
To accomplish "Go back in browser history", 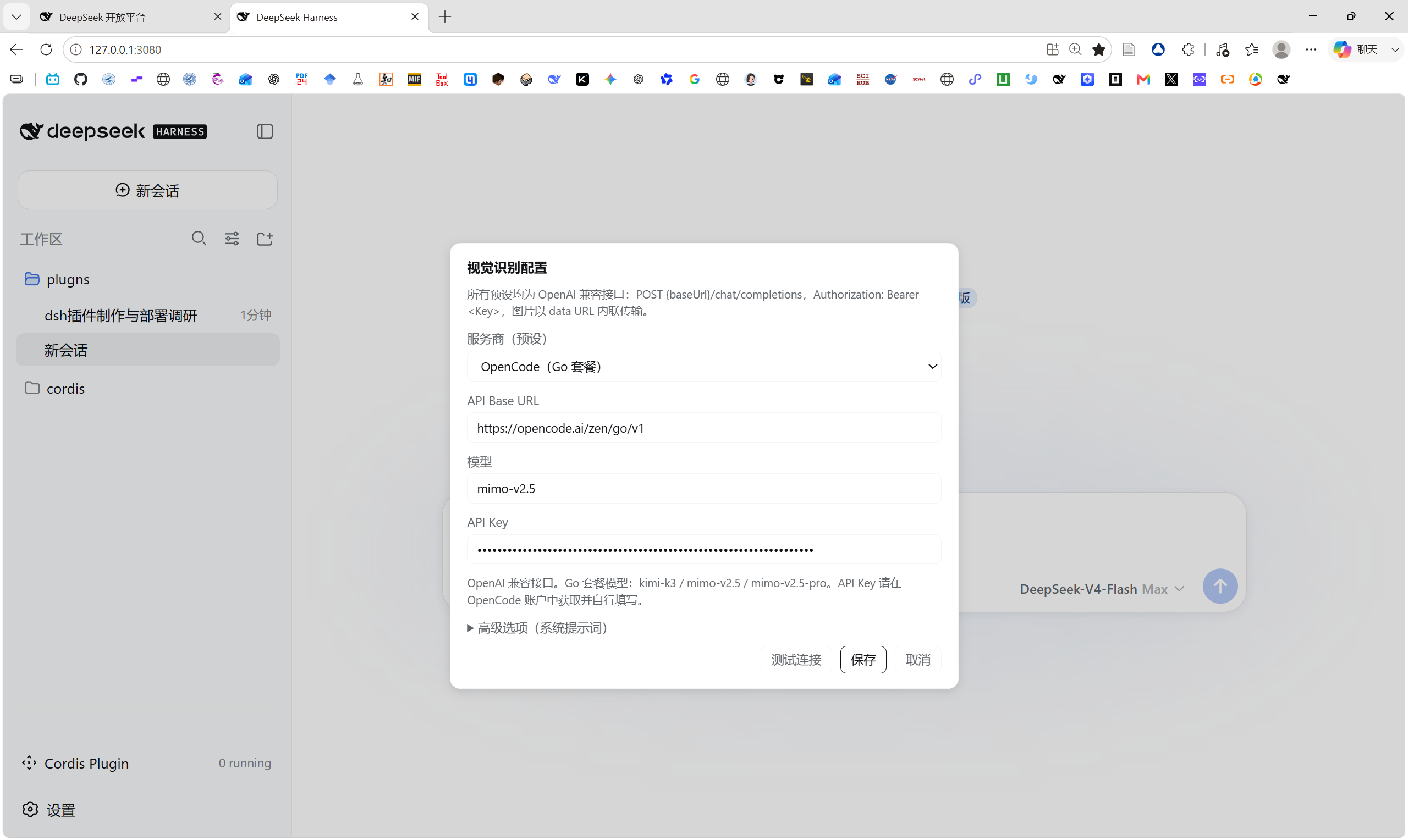I will click(x=16, y=50).
